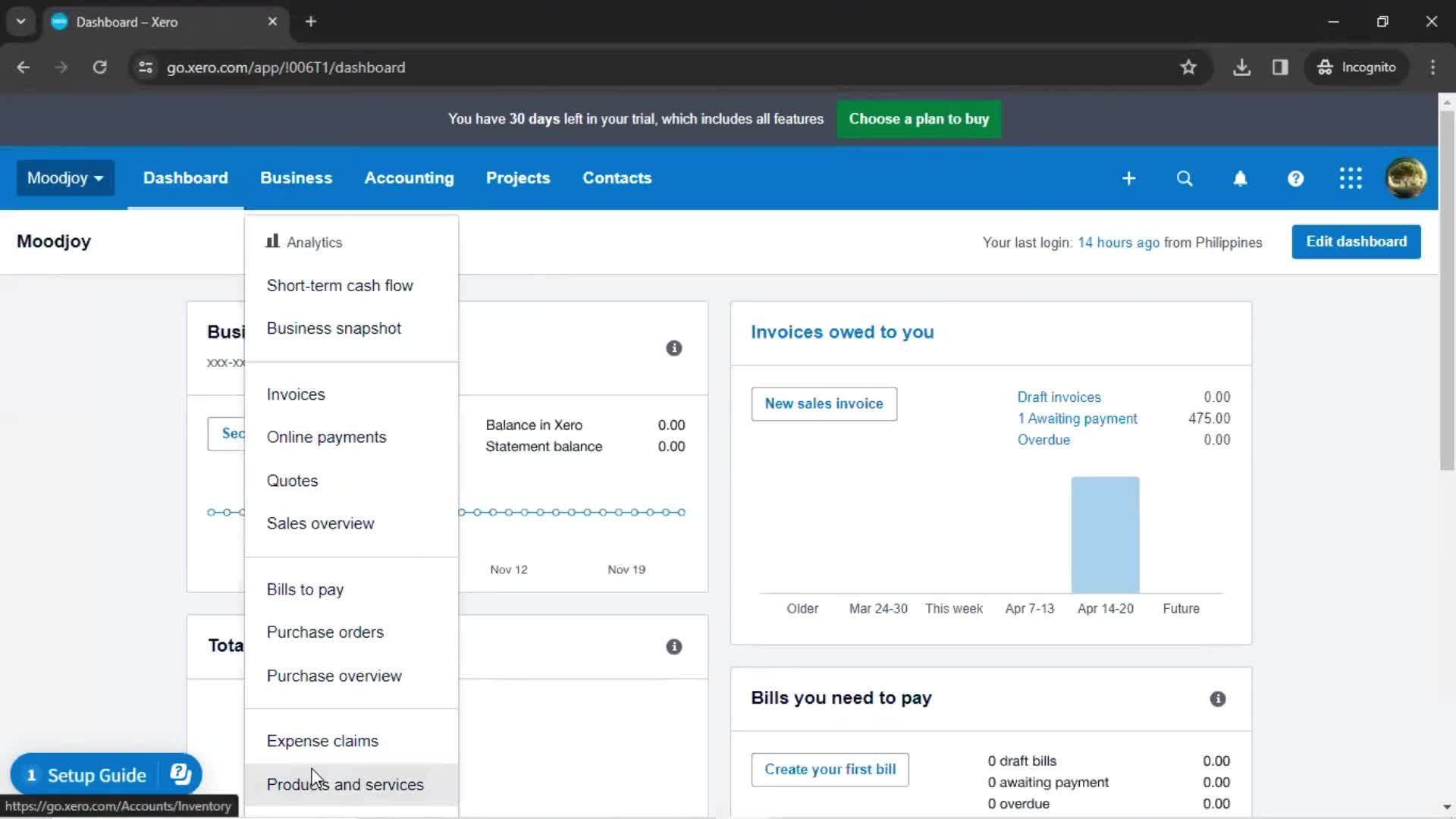Select Short-term cash flow menu item

351,286
